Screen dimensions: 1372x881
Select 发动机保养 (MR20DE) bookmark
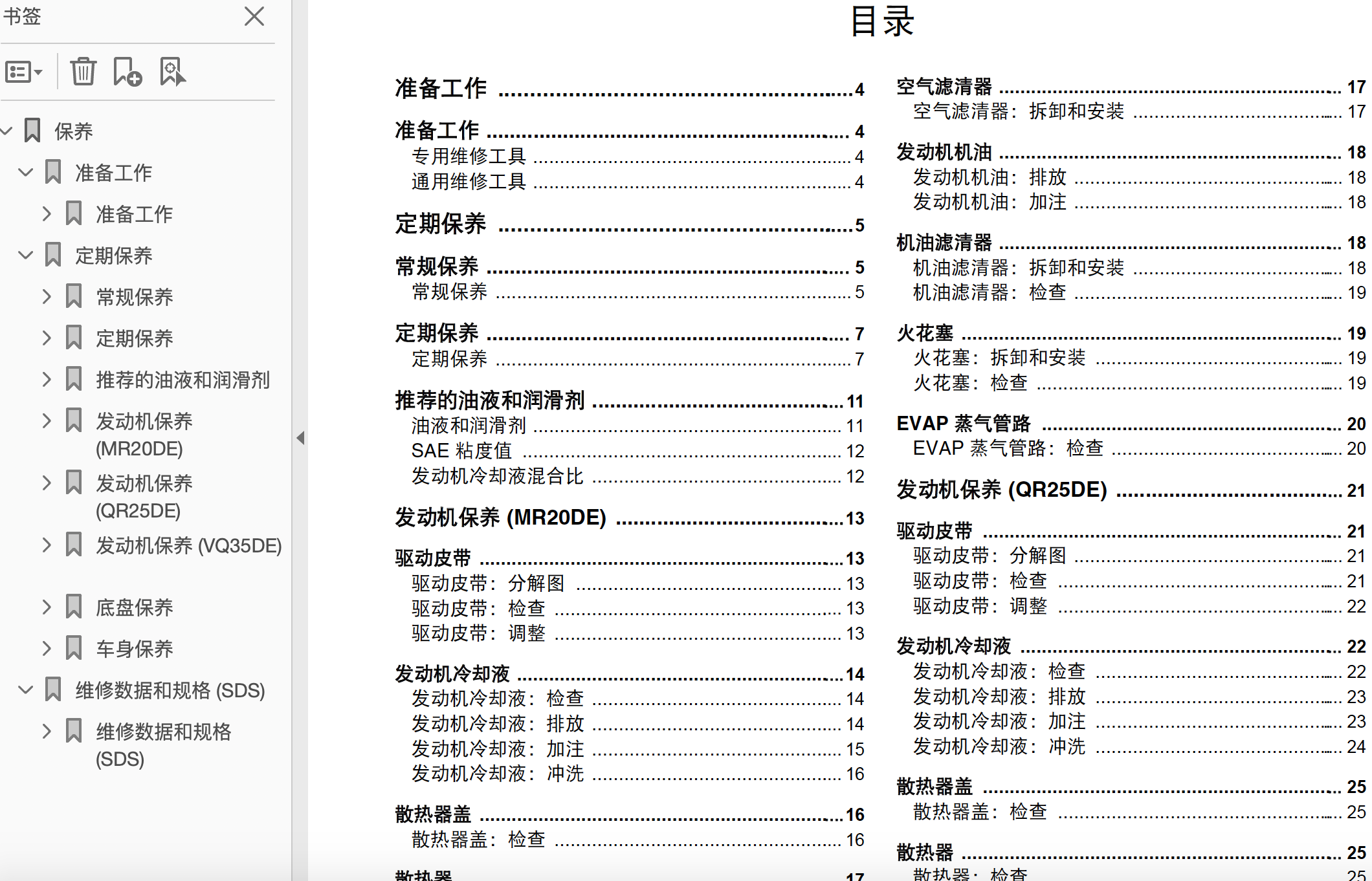point(144,434)
